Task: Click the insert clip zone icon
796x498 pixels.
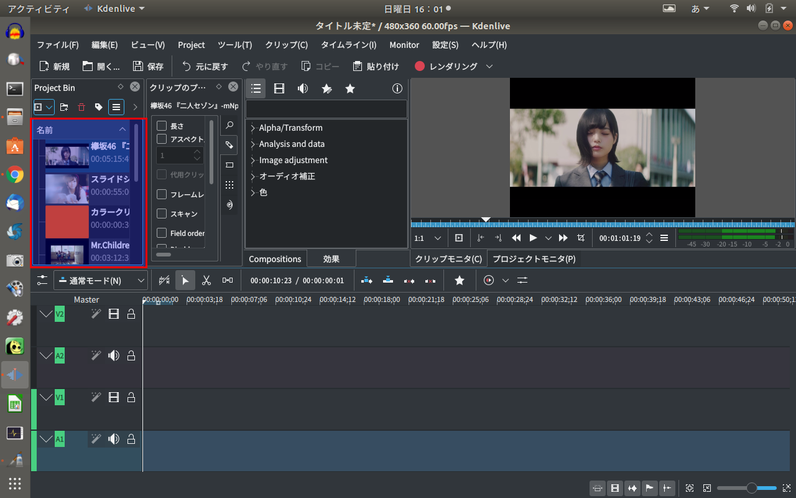Action: point(367,280)
